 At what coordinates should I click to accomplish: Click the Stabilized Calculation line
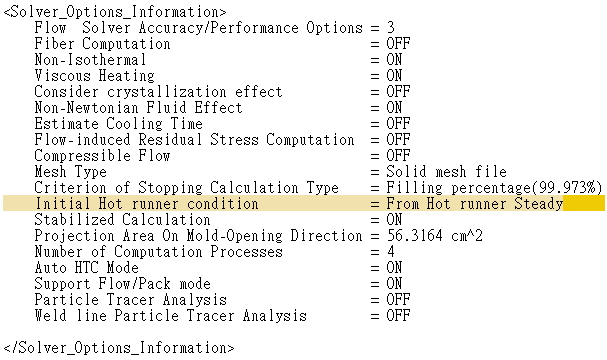tap(218, 219)
